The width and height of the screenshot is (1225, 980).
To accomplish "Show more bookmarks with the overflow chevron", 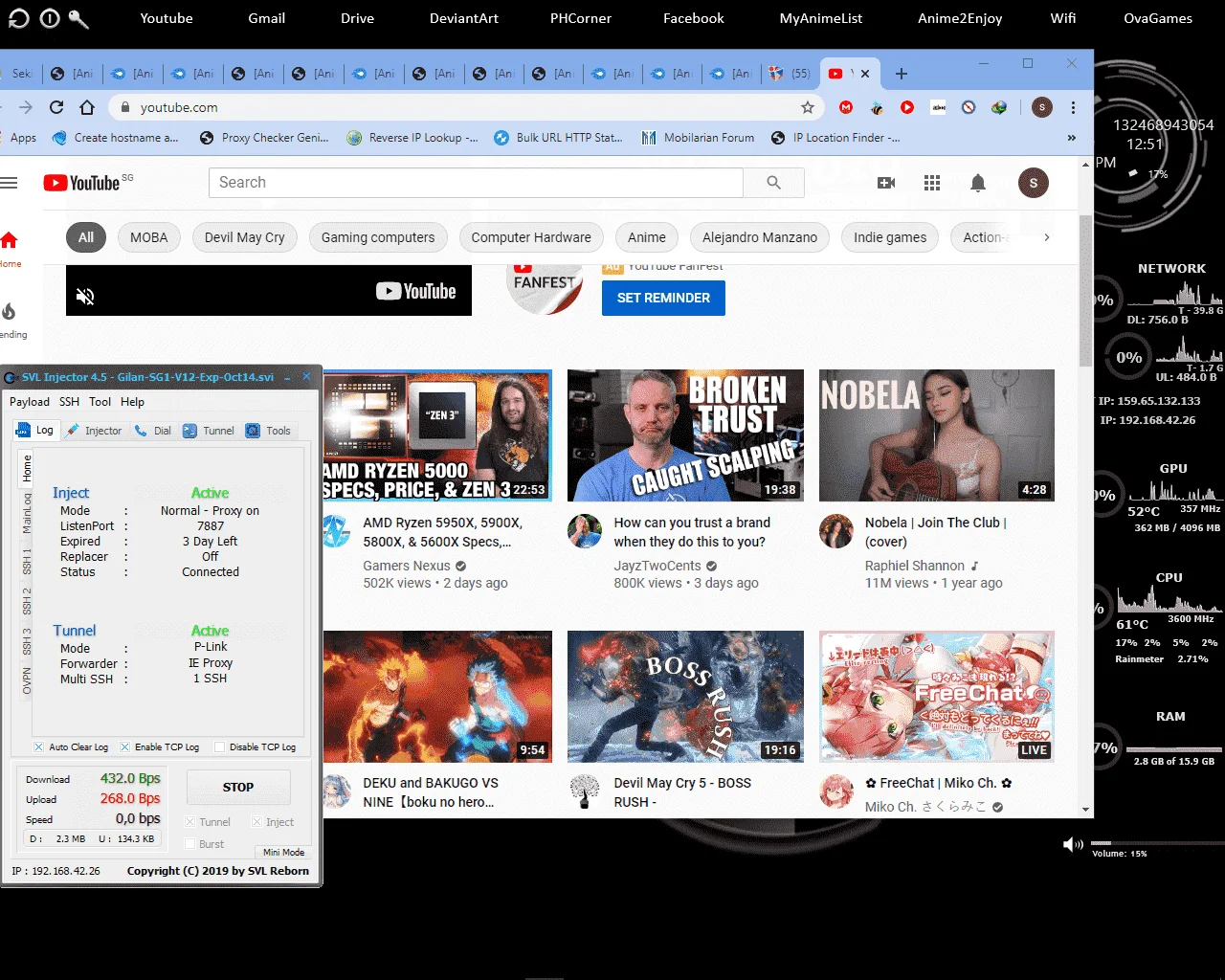I will 1072,138.
